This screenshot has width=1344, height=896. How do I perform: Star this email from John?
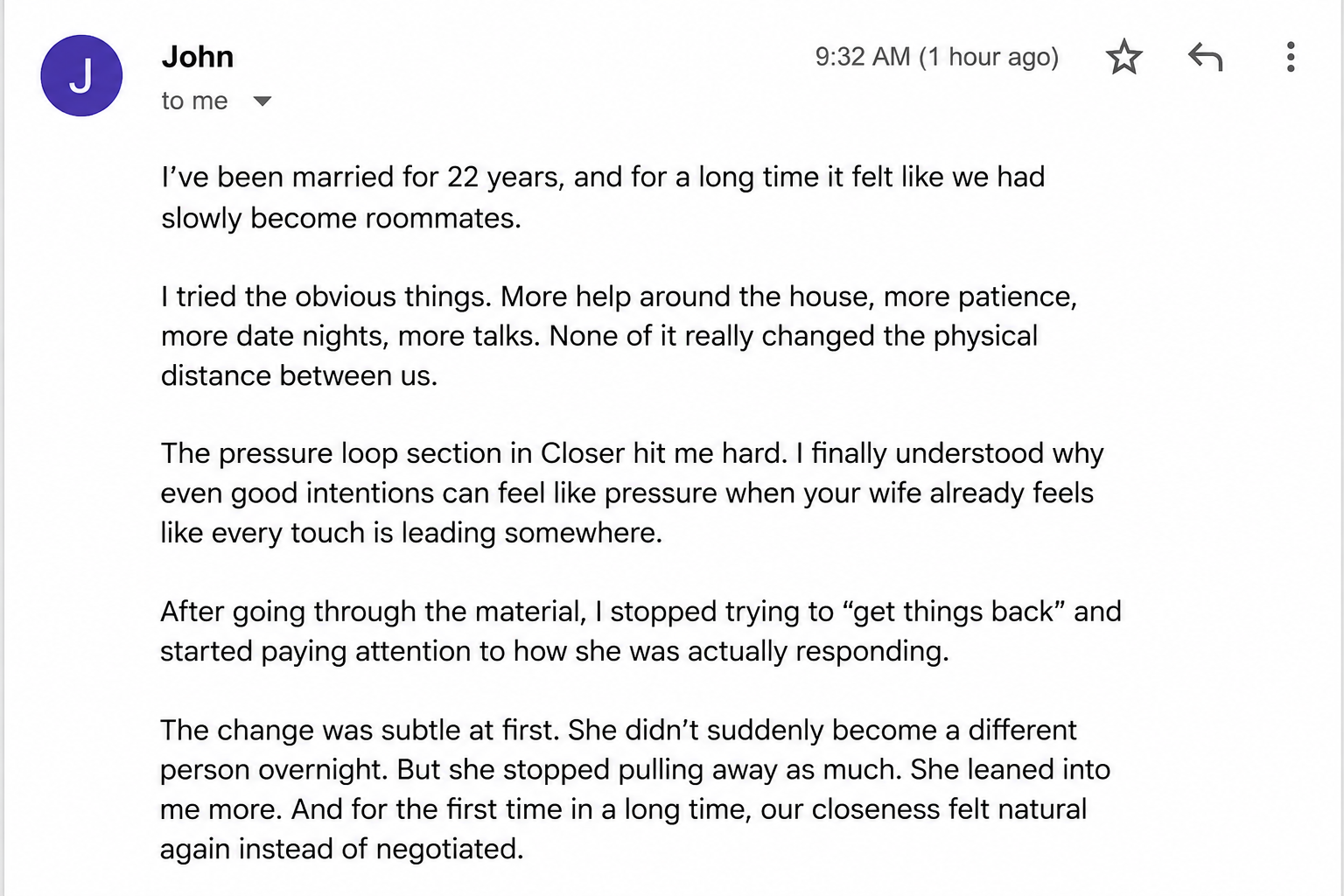pos(1123,58)
